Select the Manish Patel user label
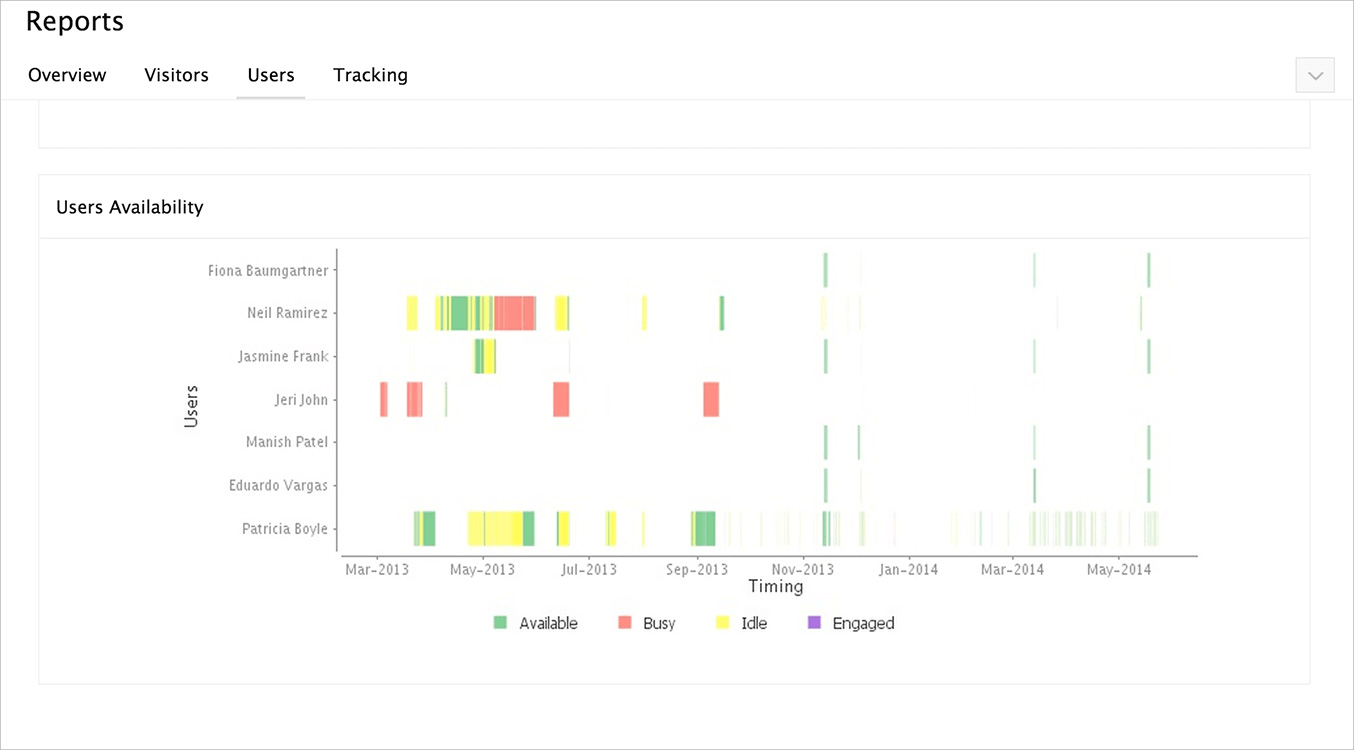1354x750 pixels. pyautogui.click(x=287, y=442)
